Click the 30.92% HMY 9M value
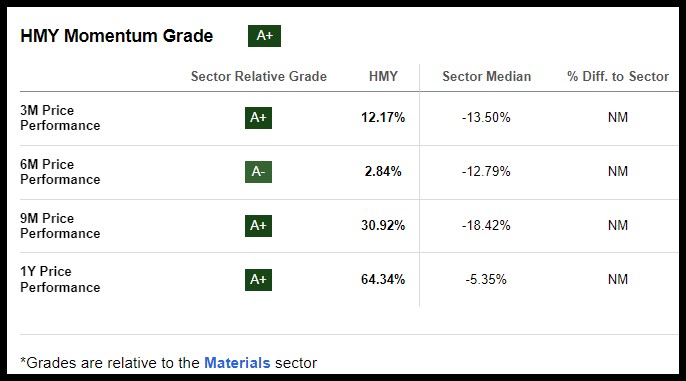The image size is (686, 381). [383, 225]
